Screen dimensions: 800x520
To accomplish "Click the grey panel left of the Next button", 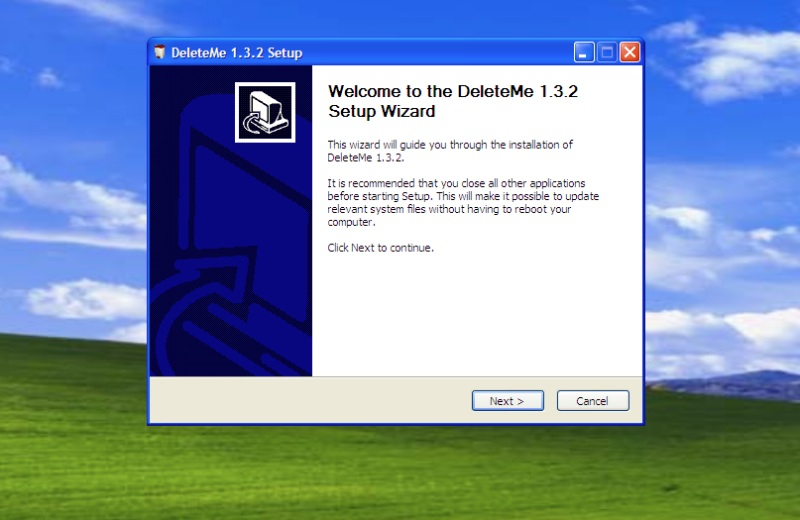I will [300, 400].
